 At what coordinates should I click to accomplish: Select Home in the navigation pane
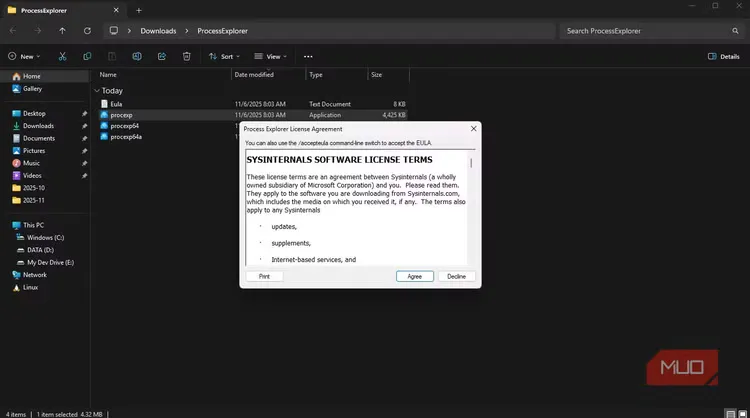pyautogui.click(x=44, y=76)
